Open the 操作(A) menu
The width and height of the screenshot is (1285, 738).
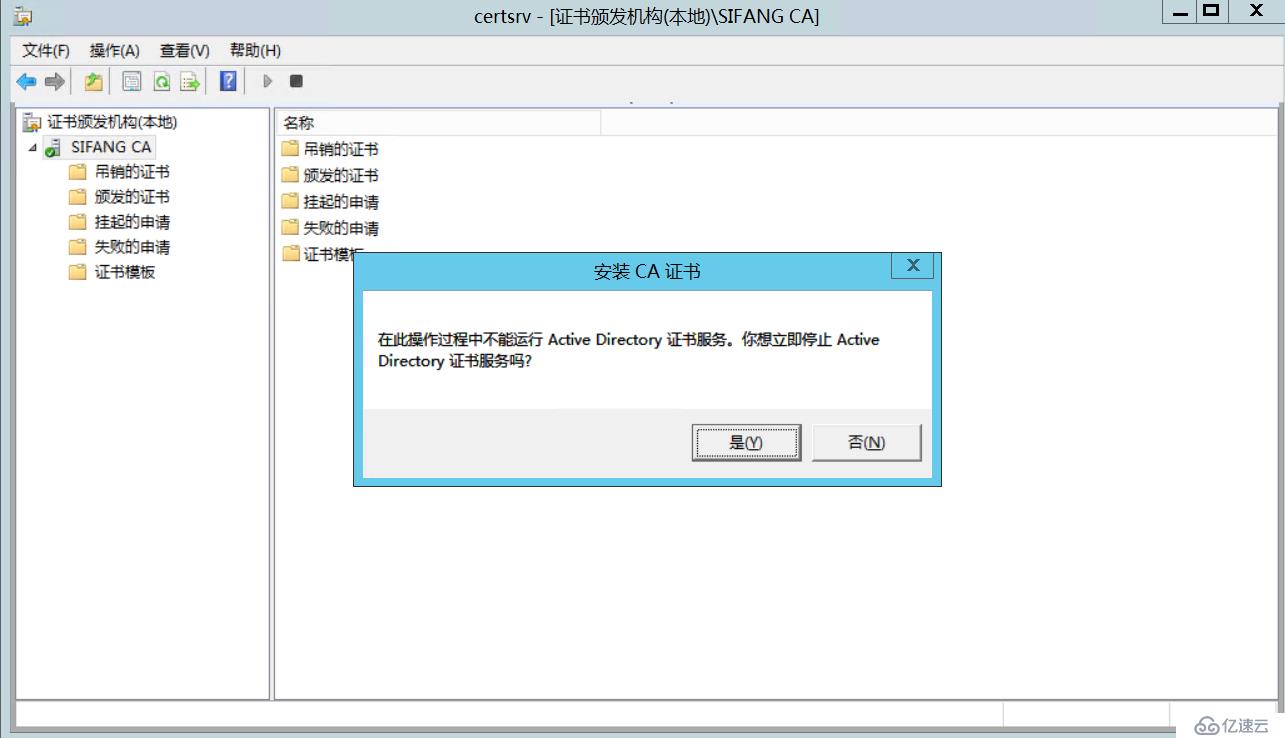tap(115, 51)
